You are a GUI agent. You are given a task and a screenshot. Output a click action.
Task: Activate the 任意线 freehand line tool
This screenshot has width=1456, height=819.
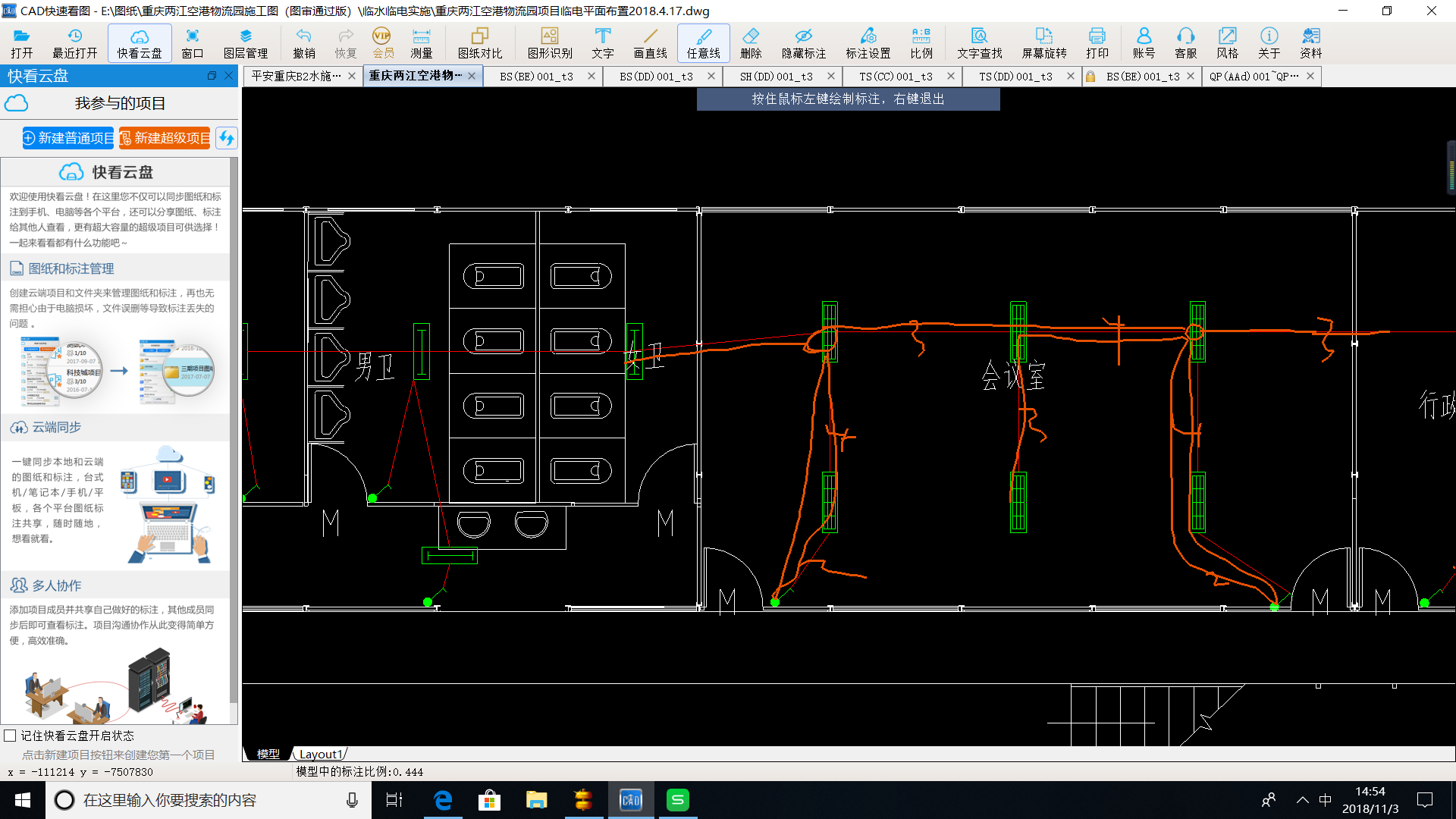pyautogui.click(x=704, y=43)
